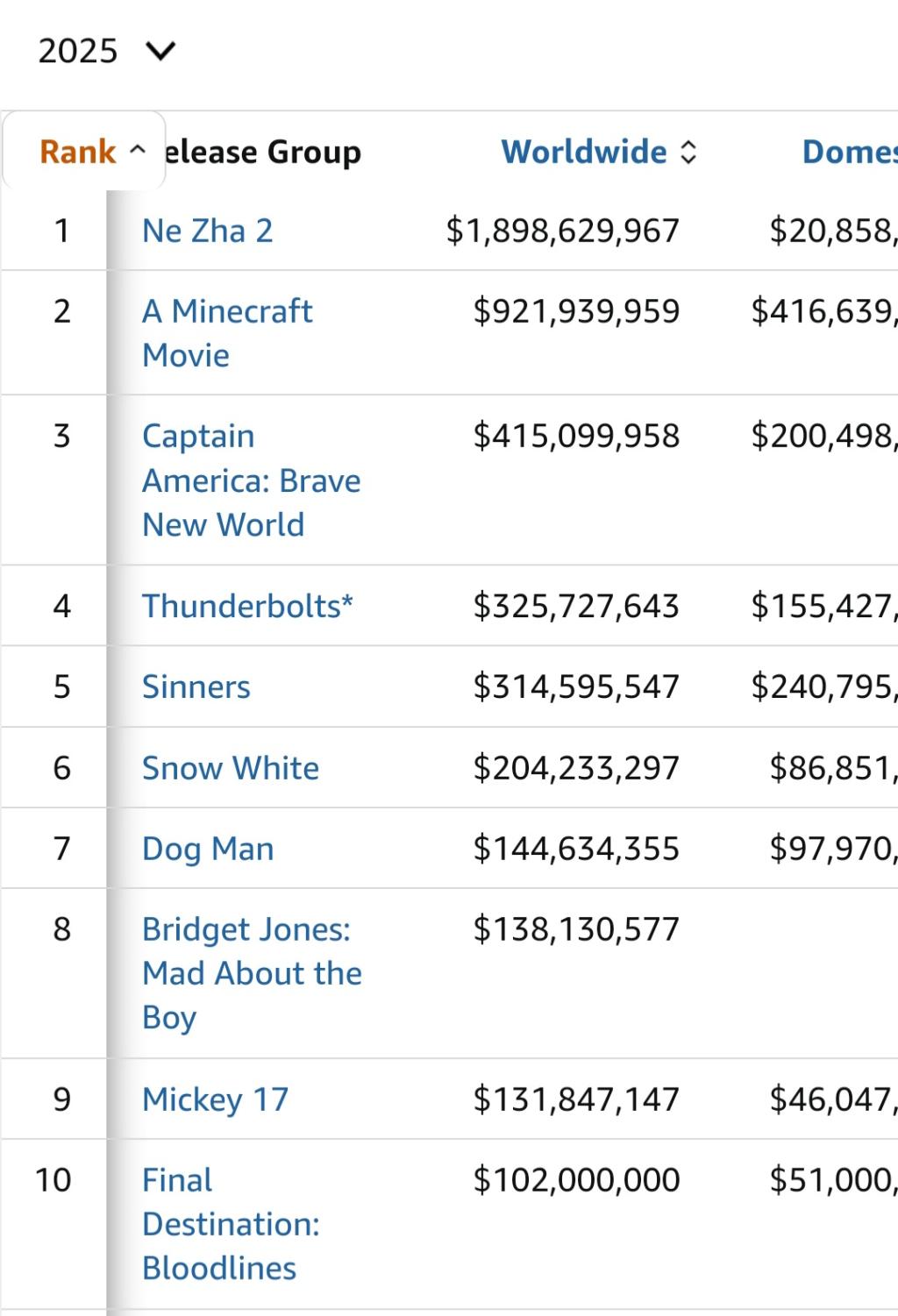Image resolution: width=898 pixels, height=1316 pixels.
Task: Open Final Destination: Bloodlines link
Action: (x=231, y=1224)
